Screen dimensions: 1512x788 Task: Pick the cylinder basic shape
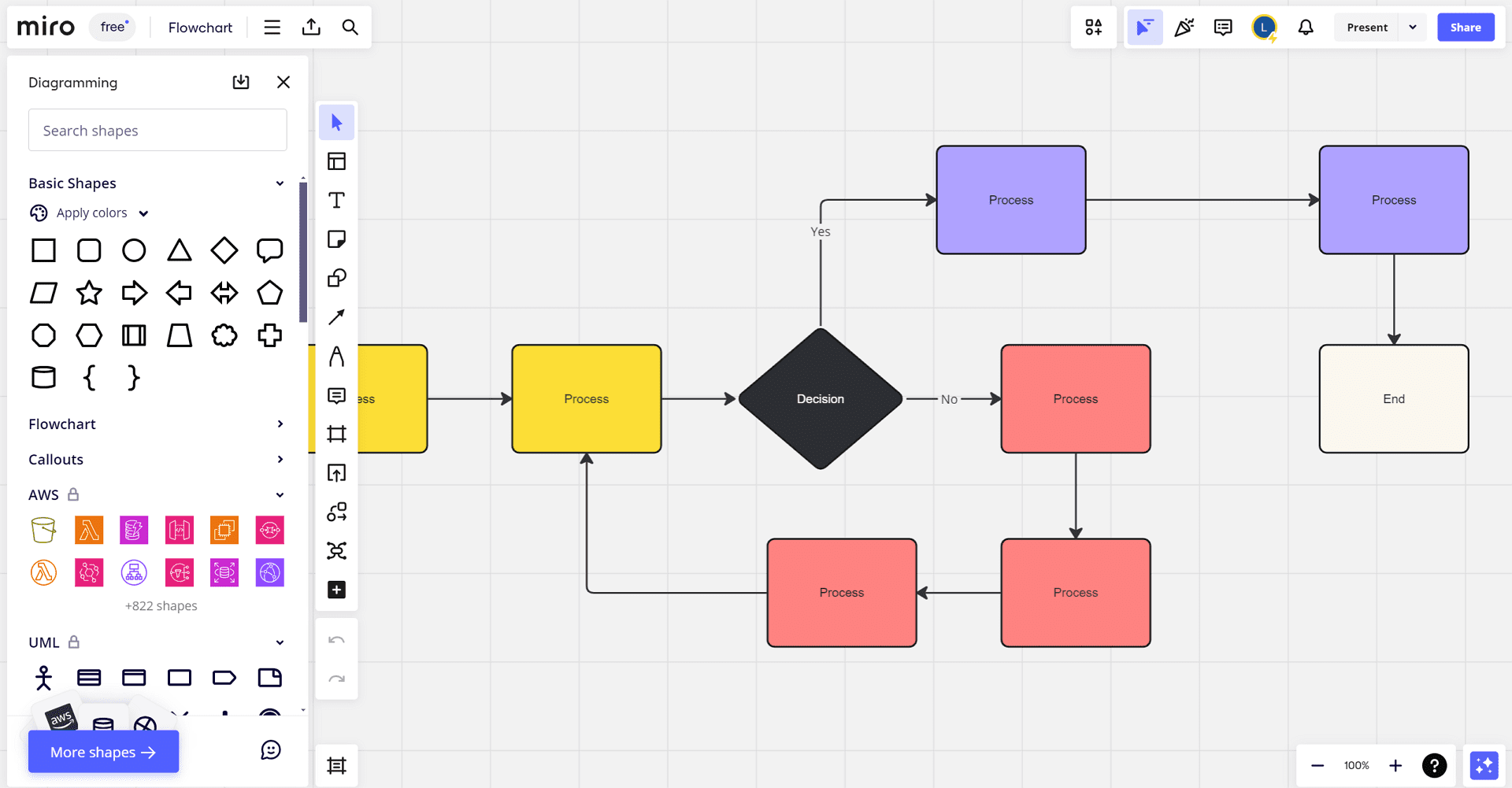click(43, 377)
